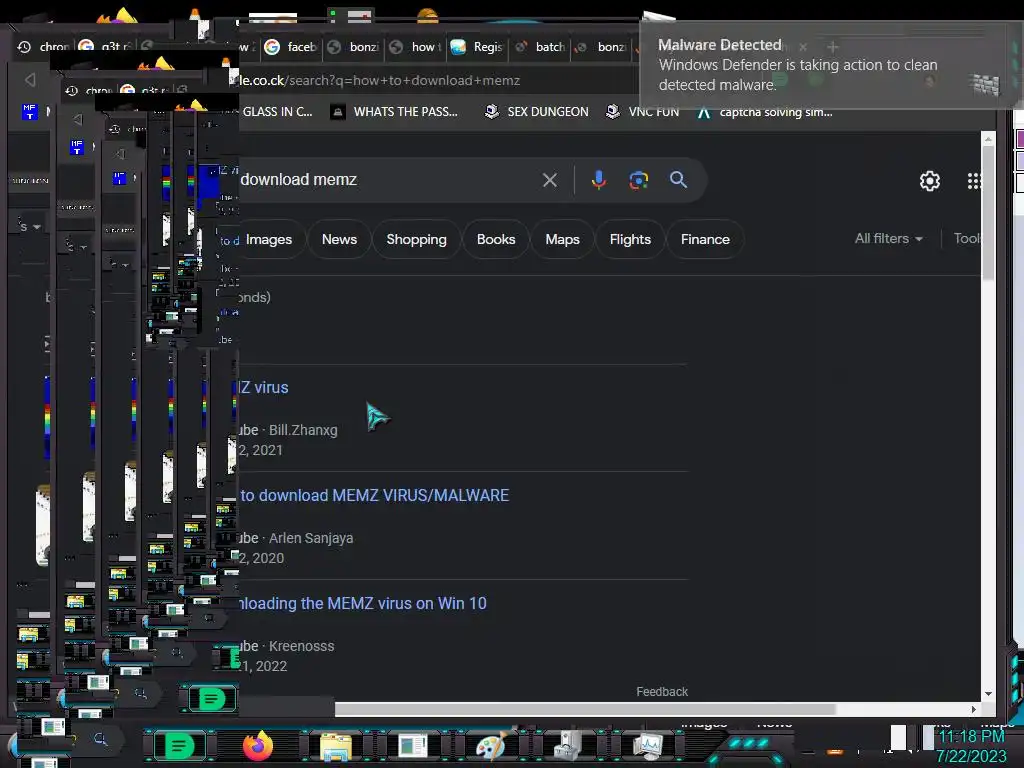The width and height of the screenshot is (1024, 768).
Task: Click the 'Bill.Zhanxg' uploader text
Action: [x=303, y=430]
